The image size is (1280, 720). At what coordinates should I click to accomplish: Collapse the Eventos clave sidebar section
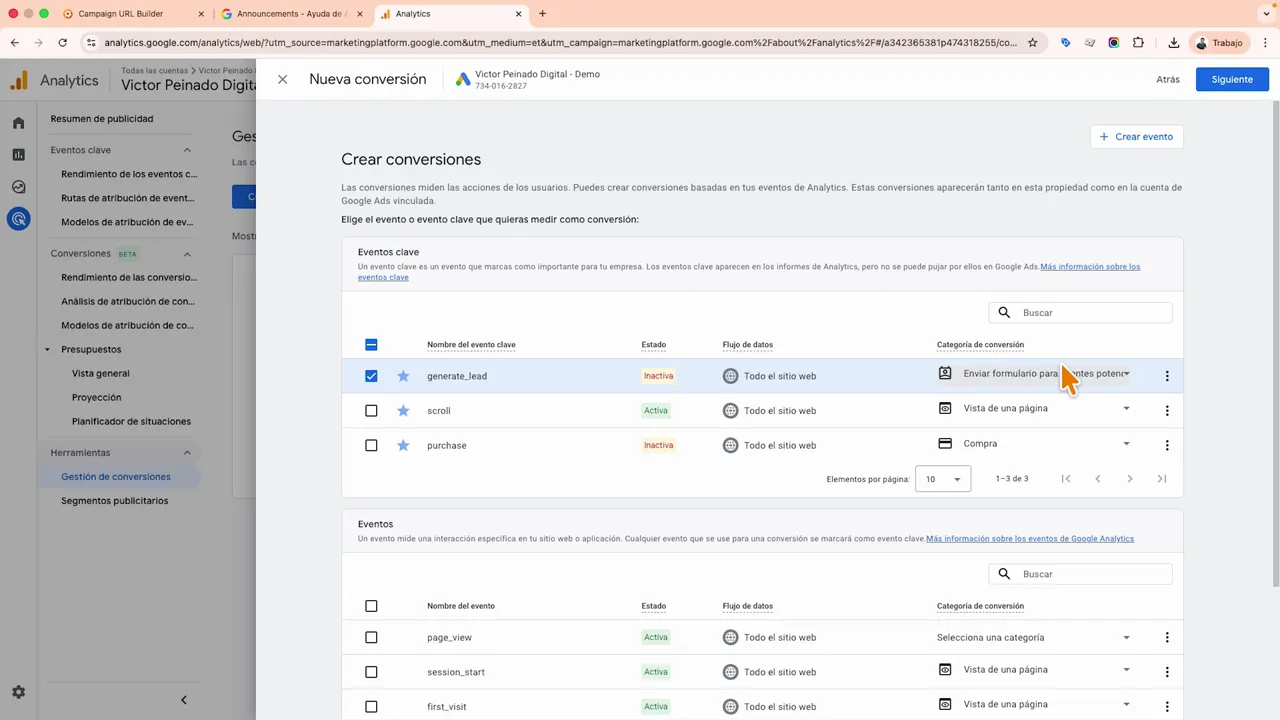pos(187,150)
